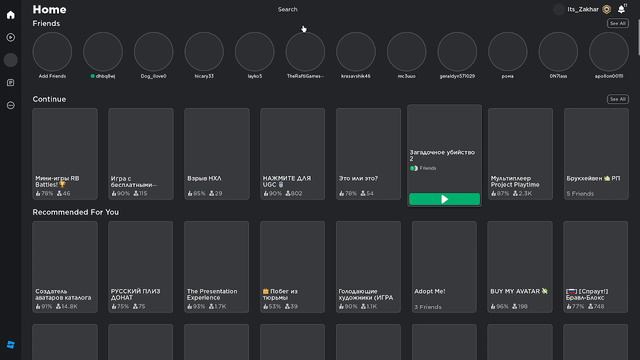The width and height of the screenshot is (640, 360).
Task: Open the РУССКИЙ ПЛИЗ ДОНАТ game card
Action: (x=141, y=267)
